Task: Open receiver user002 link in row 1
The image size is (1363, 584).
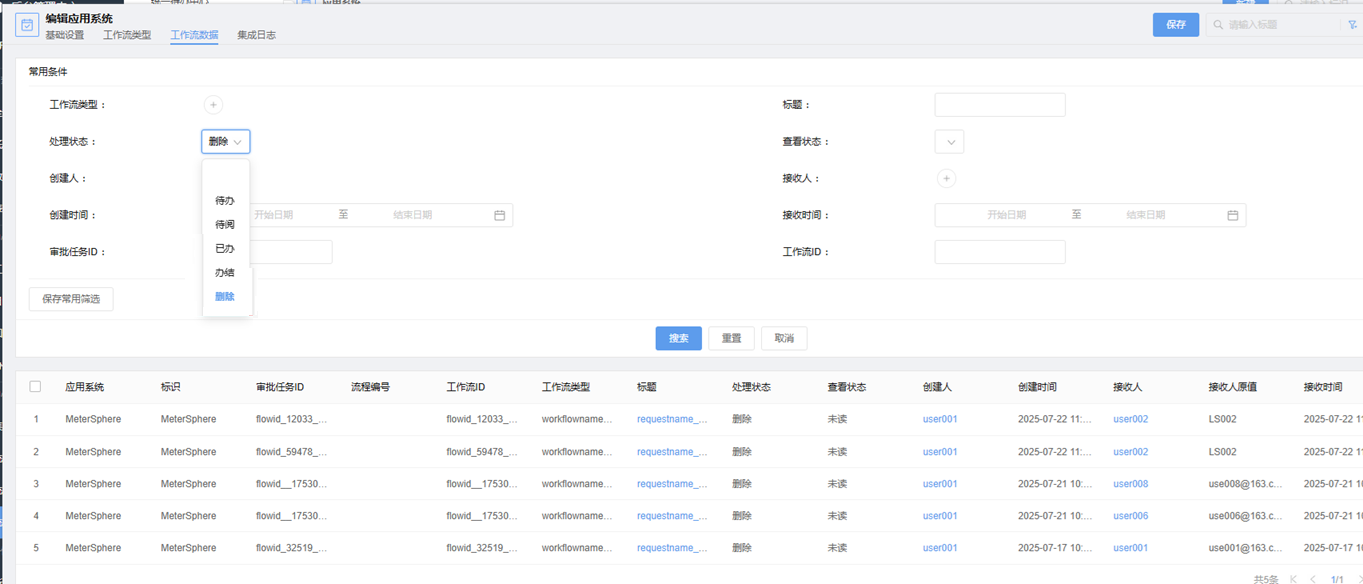Action: point(1131,420)
